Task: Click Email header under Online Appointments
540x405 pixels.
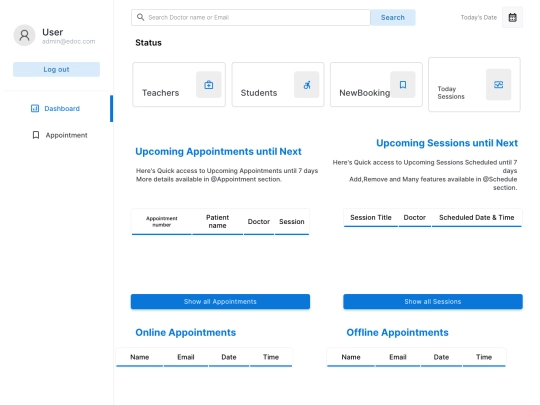Action: pyautogui.click(x=186, y=357)
